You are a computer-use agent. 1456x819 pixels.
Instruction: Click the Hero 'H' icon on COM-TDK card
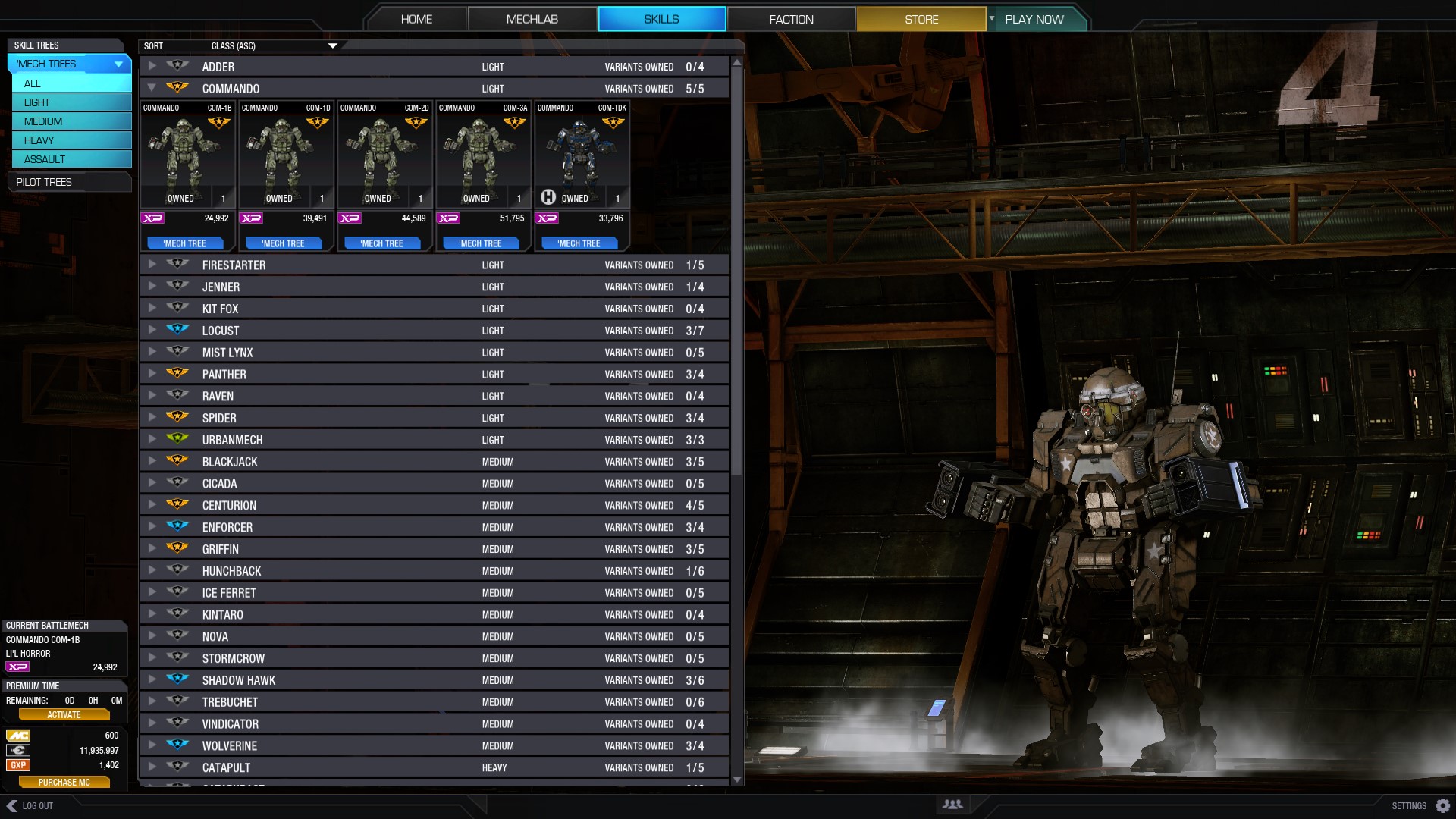[x=548, y=197]
